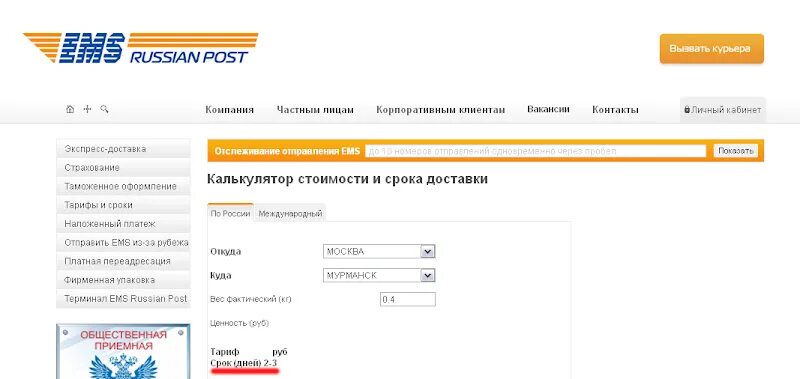
Task: Call a courier with Вызвать курьера
Action: pyautogui.click(x=712, y=49)
